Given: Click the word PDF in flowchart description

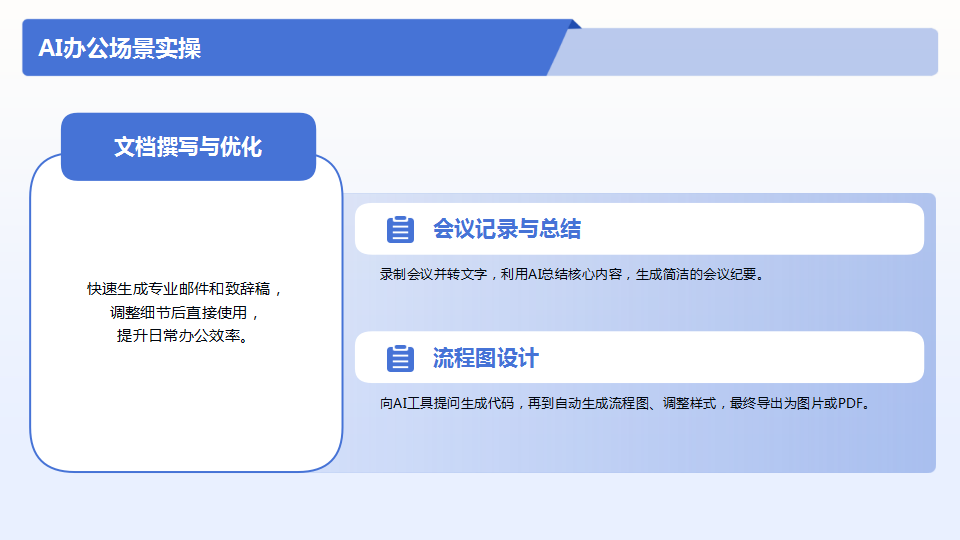Looking at the screenshot, I should (x=849, y=403).
